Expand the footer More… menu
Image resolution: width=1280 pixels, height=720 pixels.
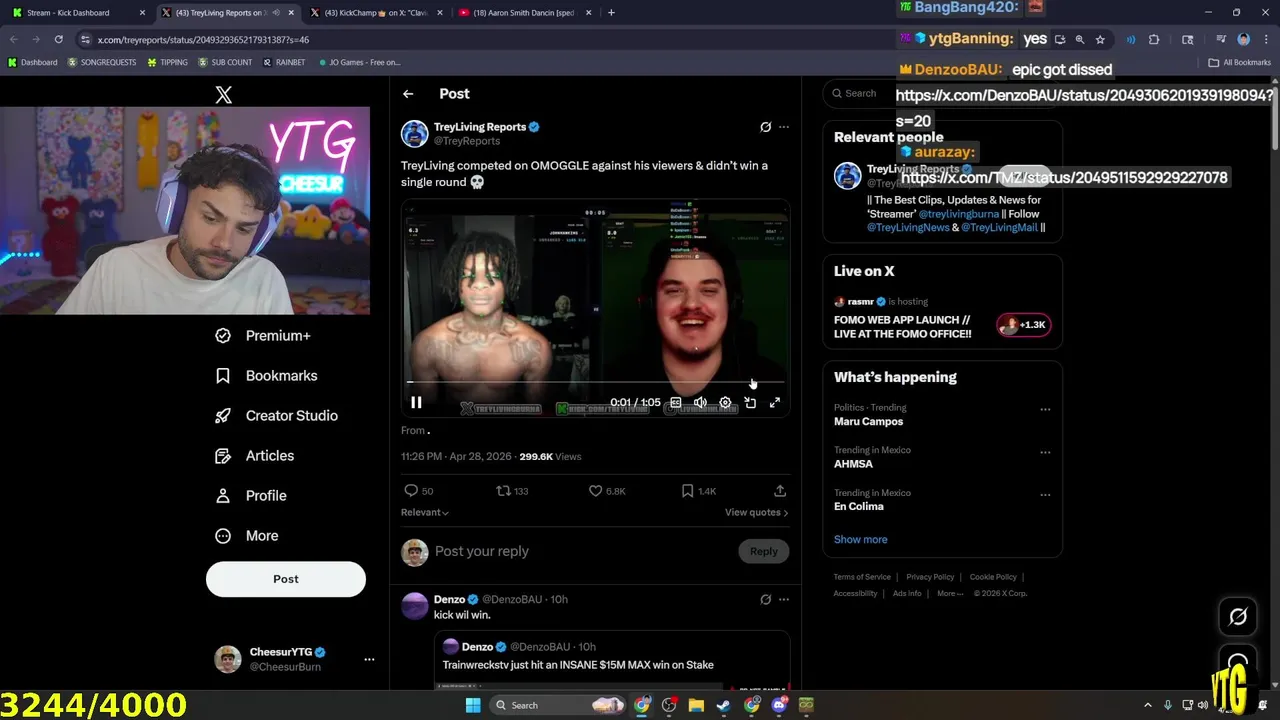(x=950, y=594)
